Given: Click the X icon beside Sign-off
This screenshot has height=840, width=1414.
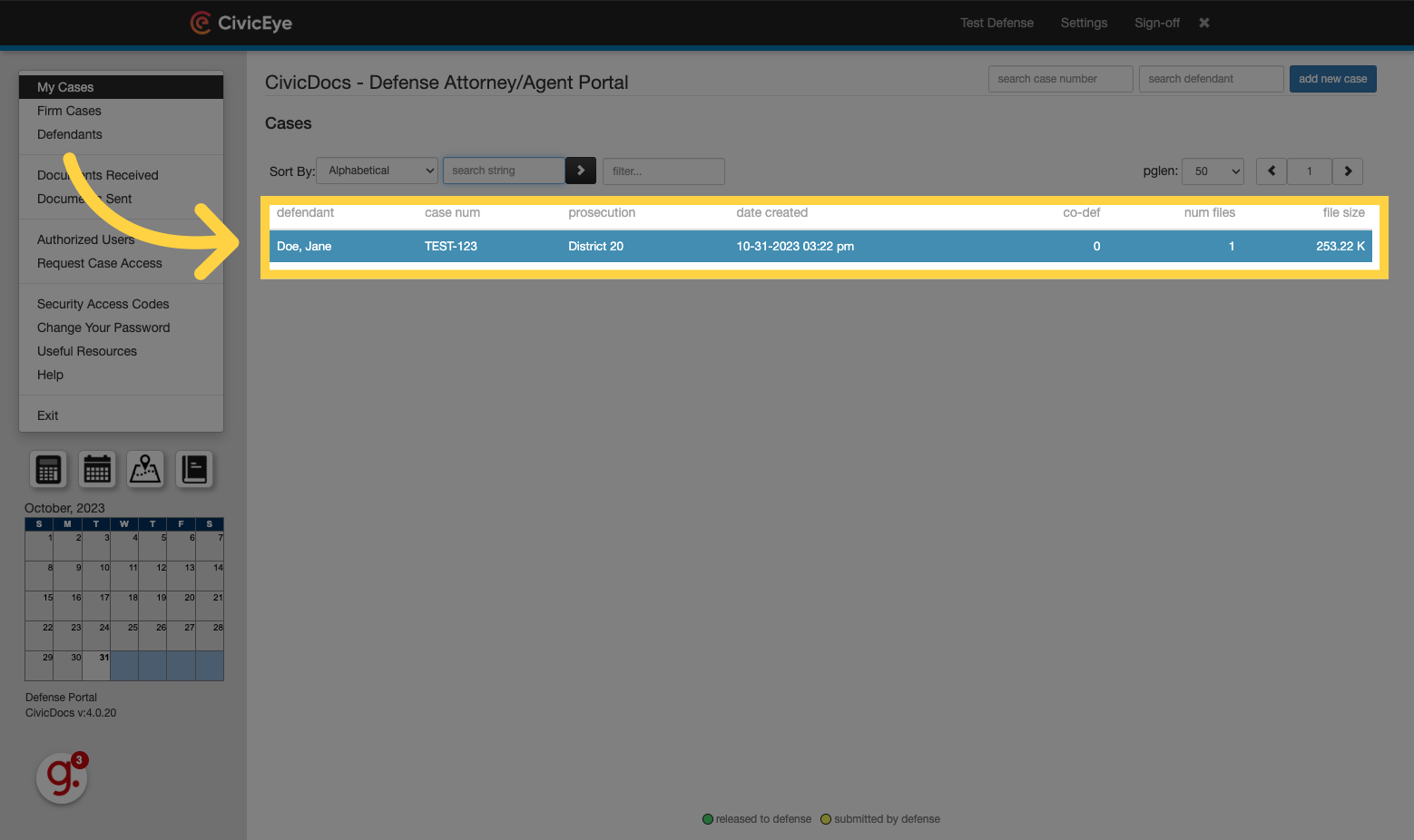Looking at the screenshot, I should pos(1204,23).
